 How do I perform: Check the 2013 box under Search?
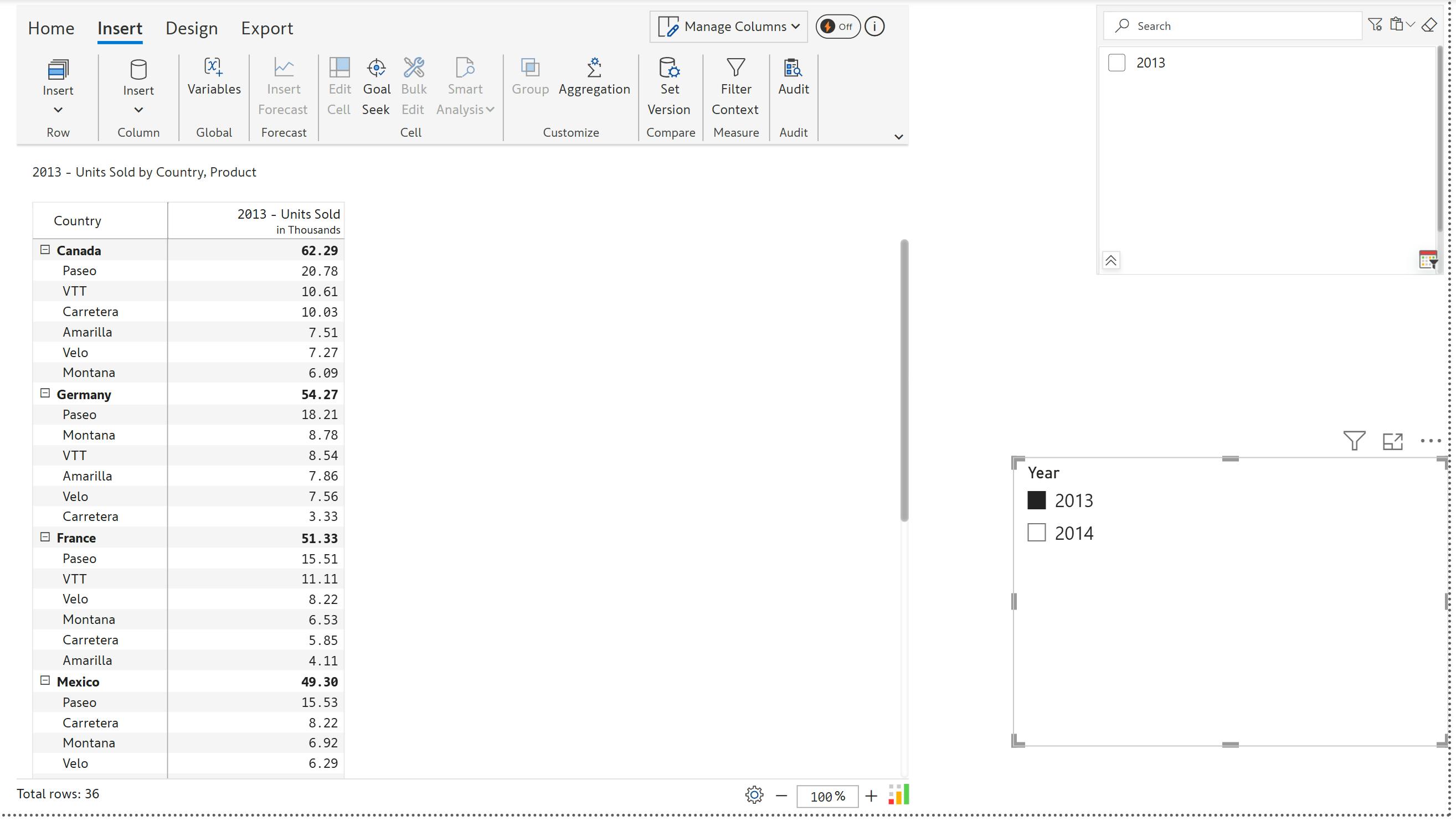click(x=1117, y=63)
